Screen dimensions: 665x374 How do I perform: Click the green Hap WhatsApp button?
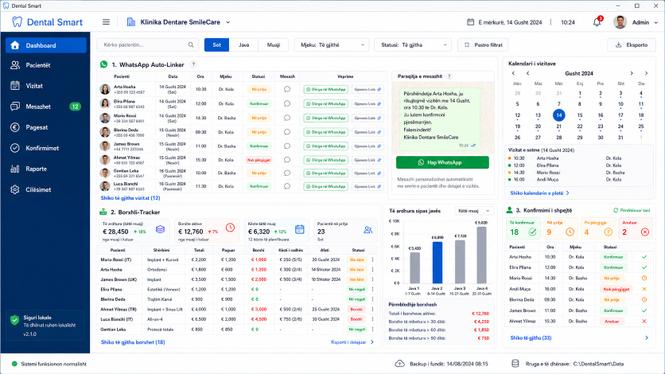coord(442,162)
